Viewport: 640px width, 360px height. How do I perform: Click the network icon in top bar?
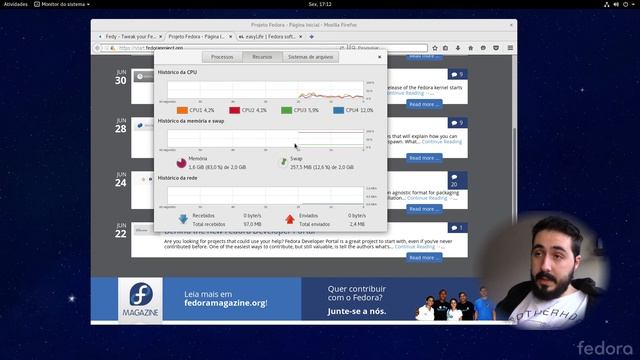607,4
